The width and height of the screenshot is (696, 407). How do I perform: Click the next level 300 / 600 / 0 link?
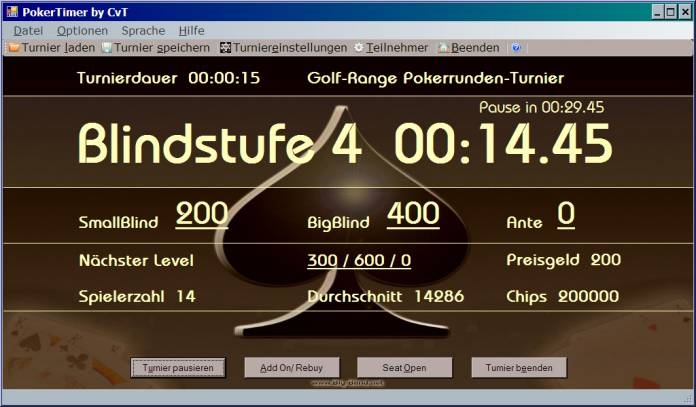click(x=359, y=260)
